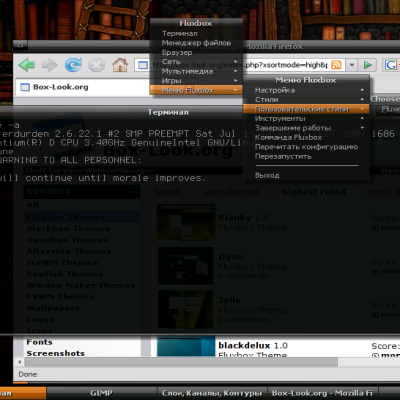
Task: Click the Firefox window menu button at top-left
Action: 20,45
